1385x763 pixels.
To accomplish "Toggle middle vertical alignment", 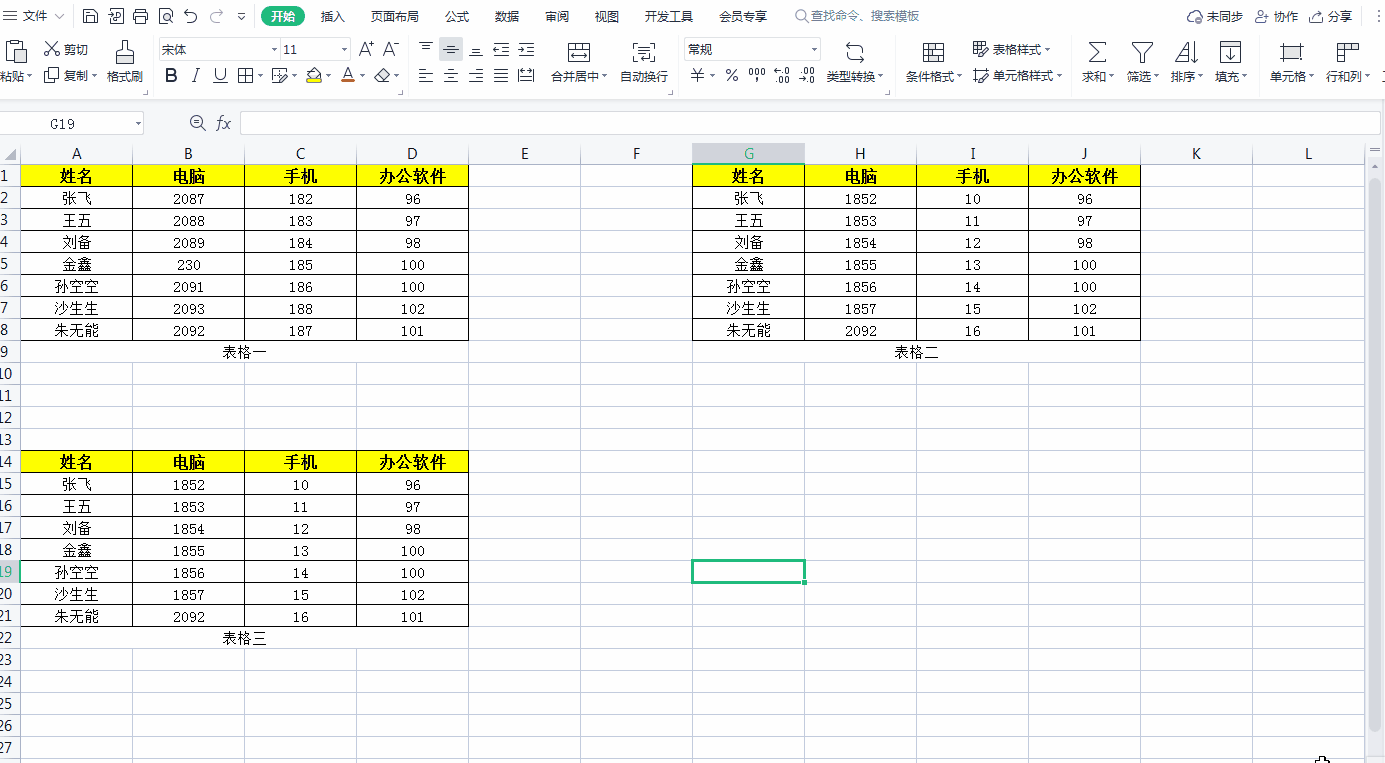I will (x=451, y=49).
